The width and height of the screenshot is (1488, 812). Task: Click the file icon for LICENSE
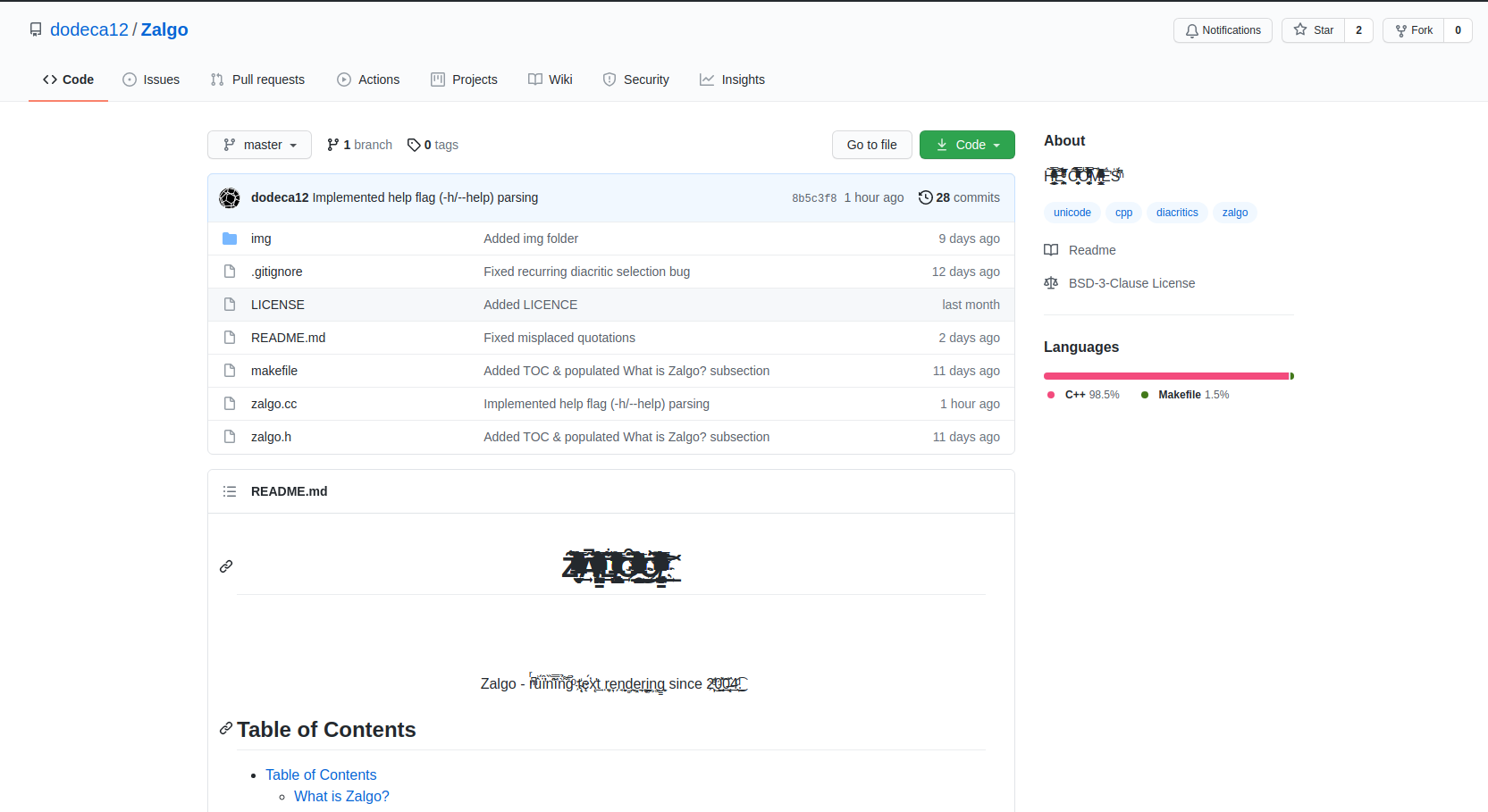point(230,305)
